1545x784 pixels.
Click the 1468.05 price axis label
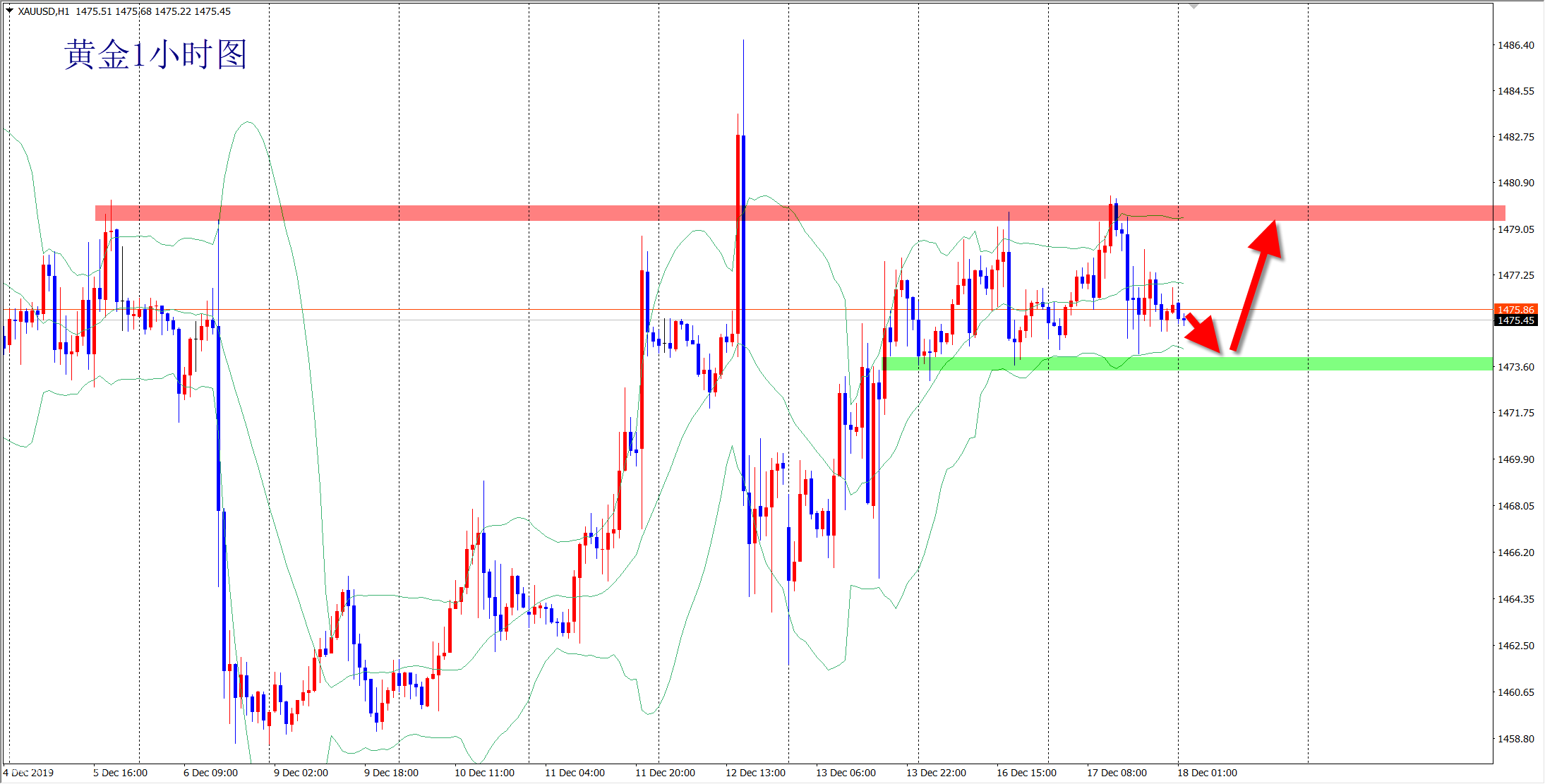pyautogui.click(x=1516, y=506)
